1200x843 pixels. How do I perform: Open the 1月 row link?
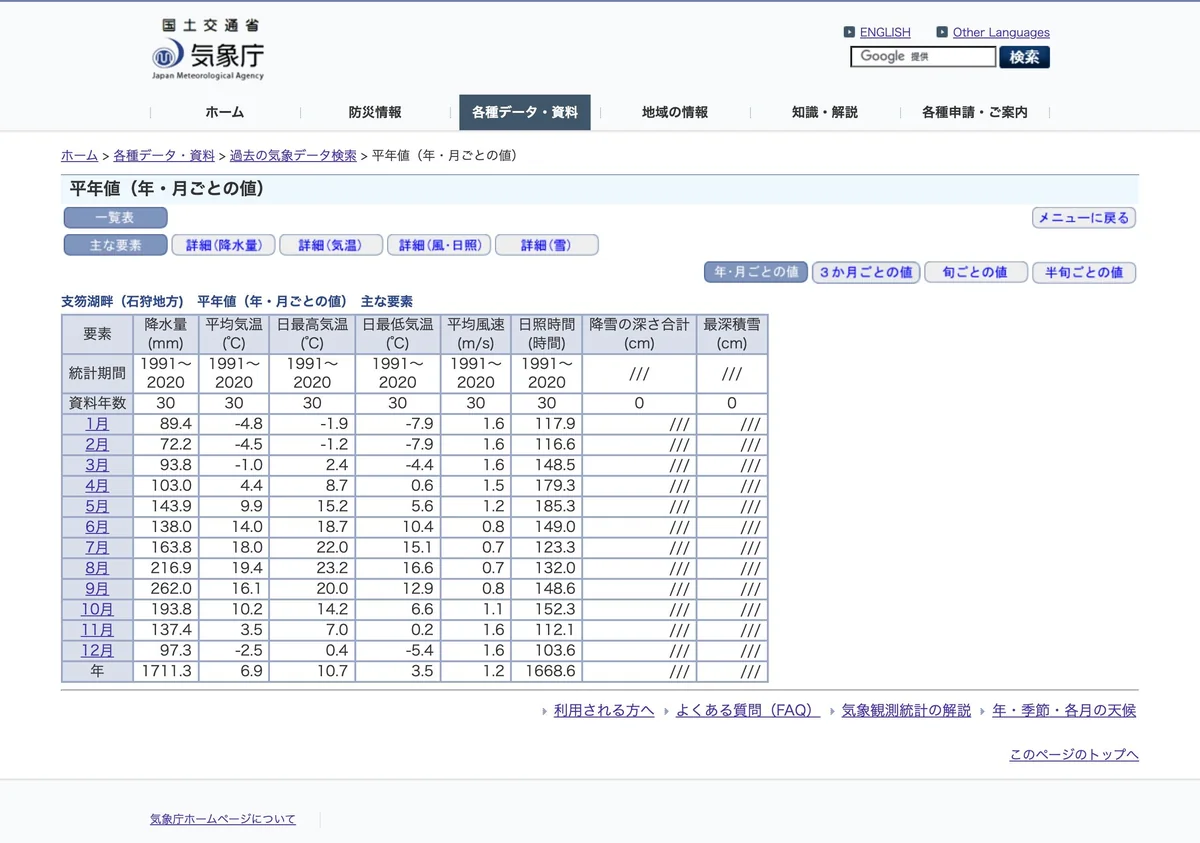[x=97, y=424]
